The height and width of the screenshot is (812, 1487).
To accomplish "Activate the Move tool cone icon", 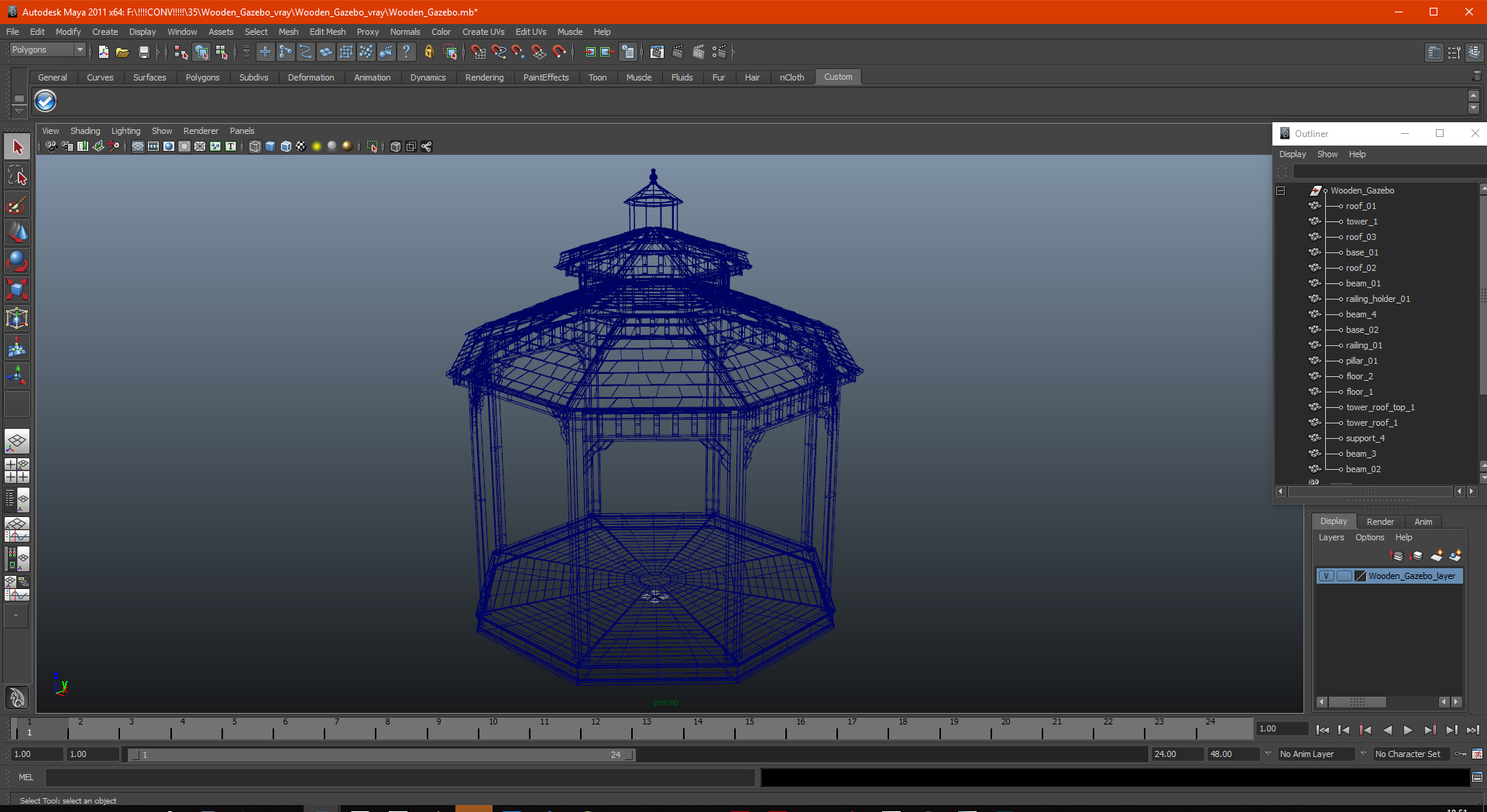I will click(x=17, y=232).
